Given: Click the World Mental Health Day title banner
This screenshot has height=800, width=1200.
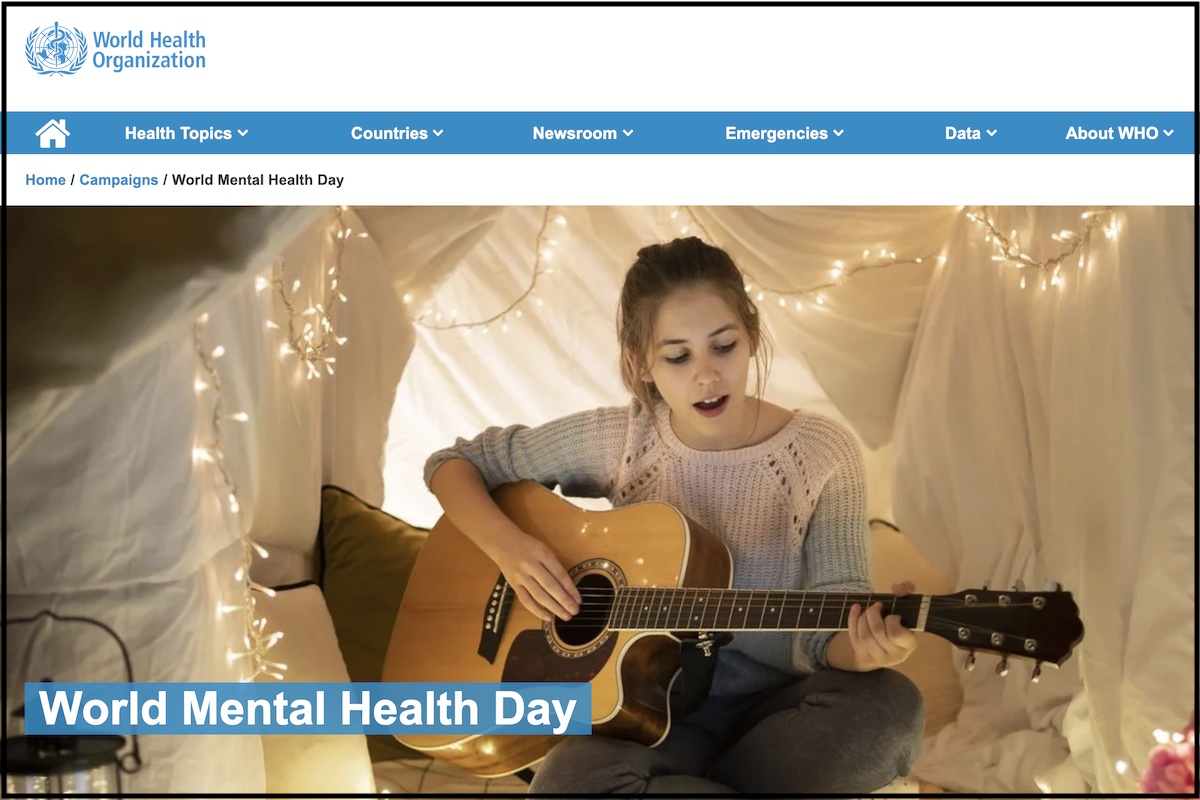Looking at the screenshot, I should (x=308, y=709).
